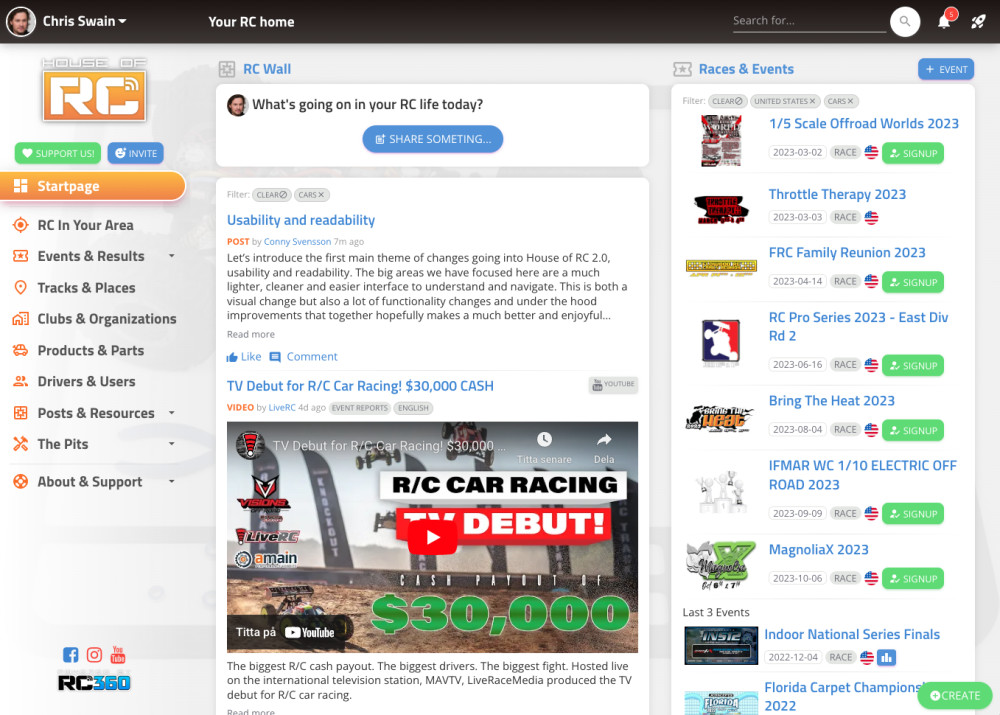This screenshot has width=1000, height=715.
Task: Open Products & Parts
Action: click(91, 350)
